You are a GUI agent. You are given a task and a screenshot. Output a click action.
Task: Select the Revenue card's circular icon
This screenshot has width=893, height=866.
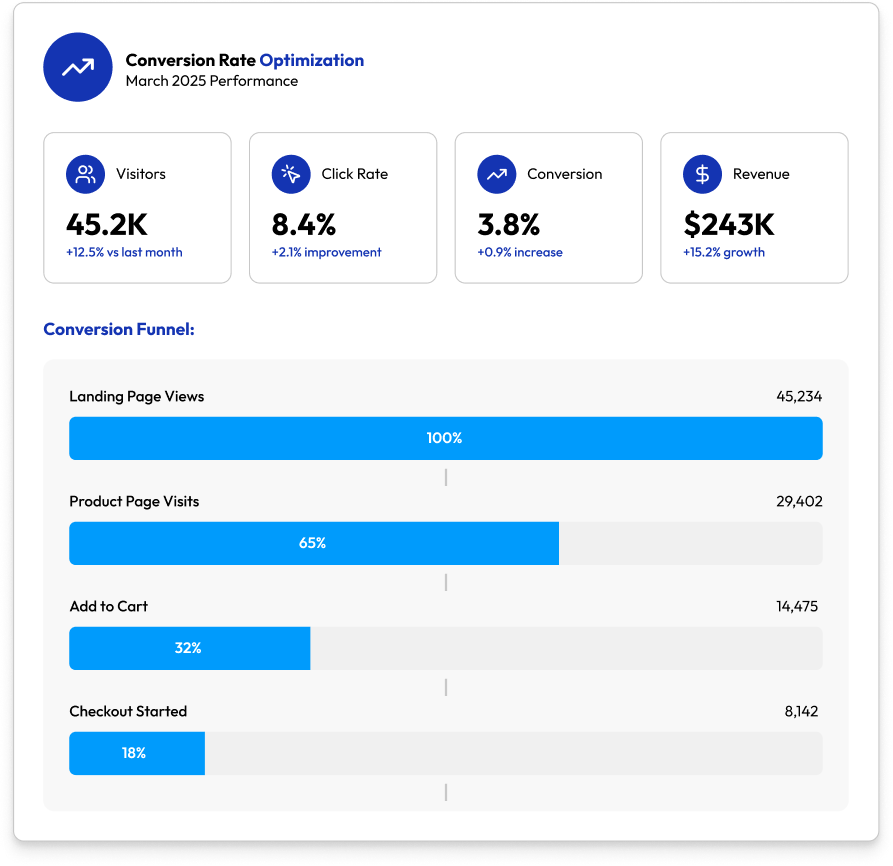point(702,174)
